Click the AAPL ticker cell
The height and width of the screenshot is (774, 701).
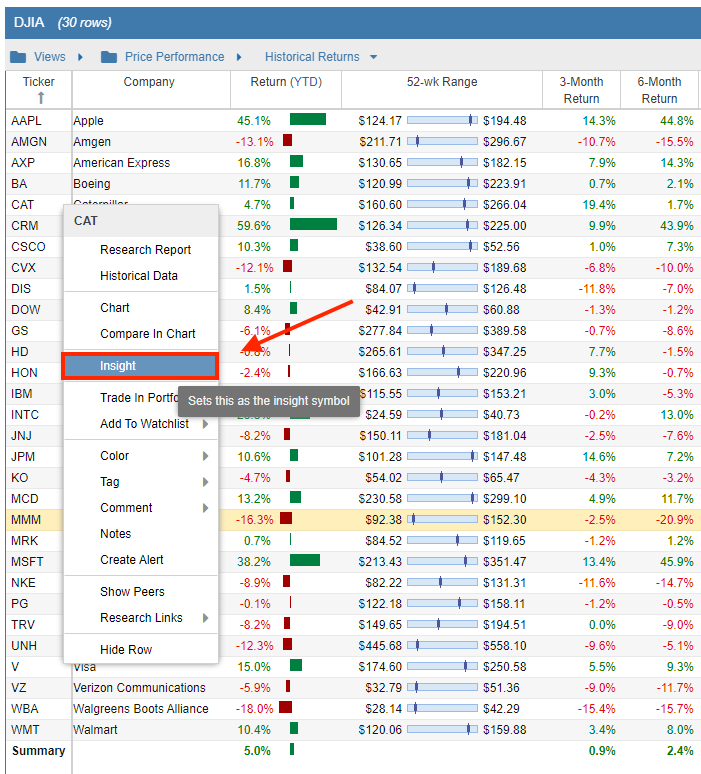pos(26,121)
